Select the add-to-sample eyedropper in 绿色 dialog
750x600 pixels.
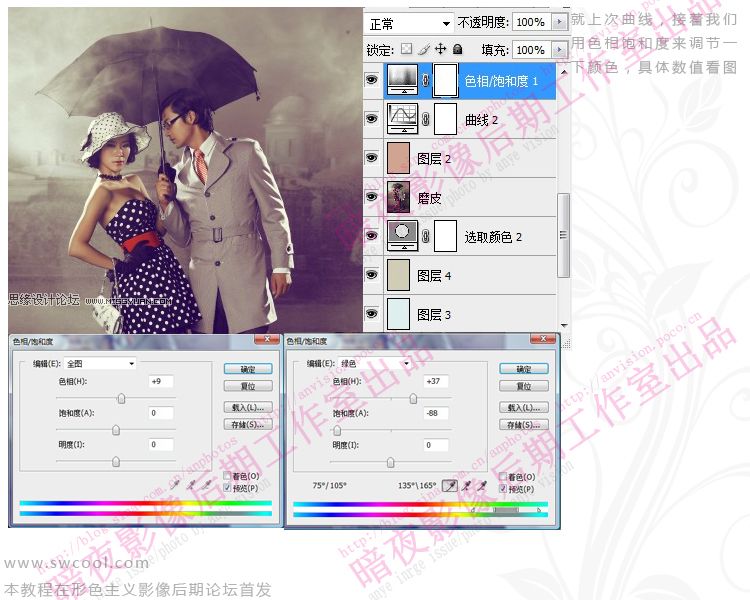tap(466, 486)
